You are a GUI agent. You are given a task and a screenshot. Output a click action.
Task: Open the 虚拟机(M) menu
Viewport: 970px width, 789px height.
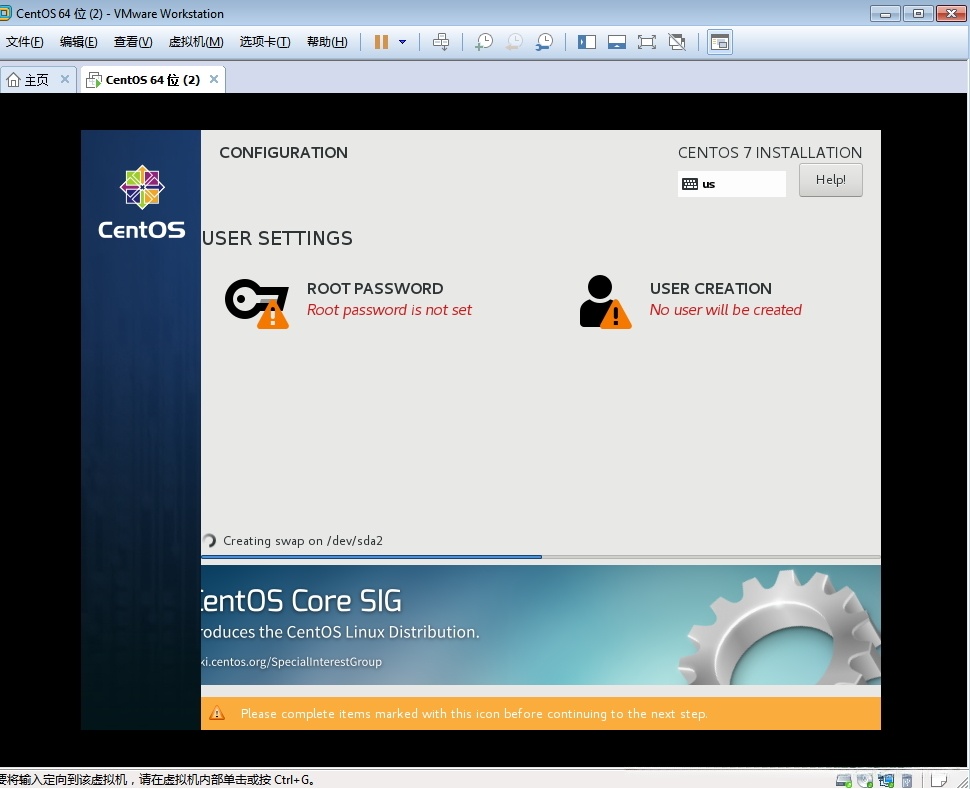click(x=195, y=42)
